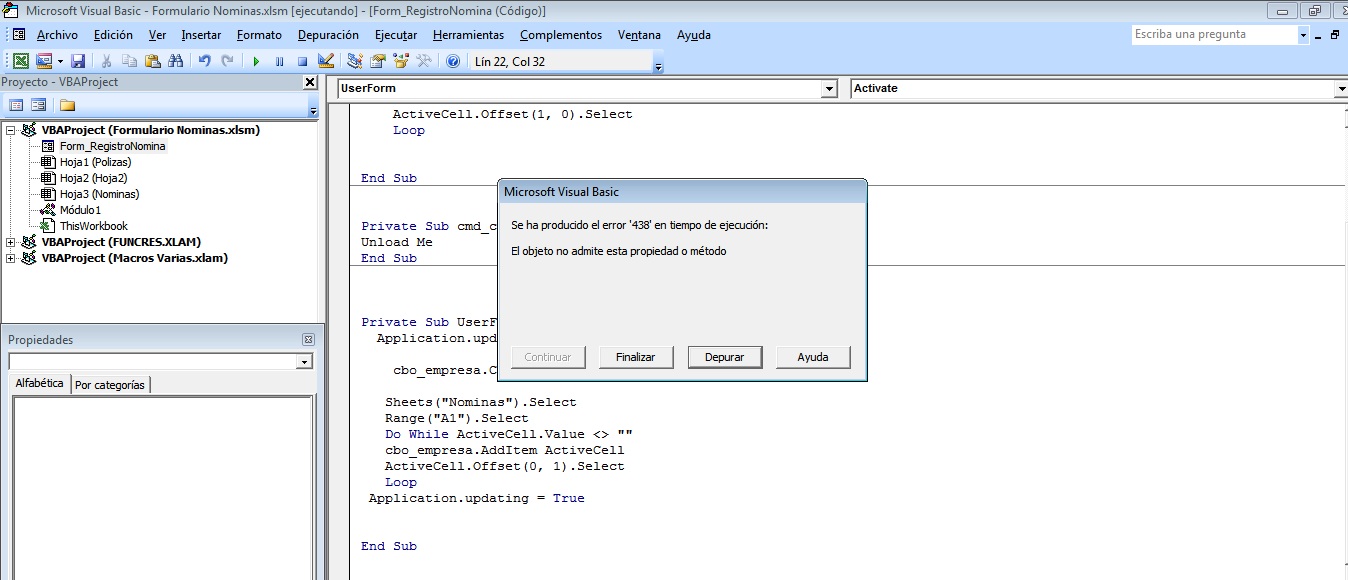The width and height of the screenshot is (1348, 580).
Task: Open the Toolbox with the hammer-wrench icon
Action: 425,60
